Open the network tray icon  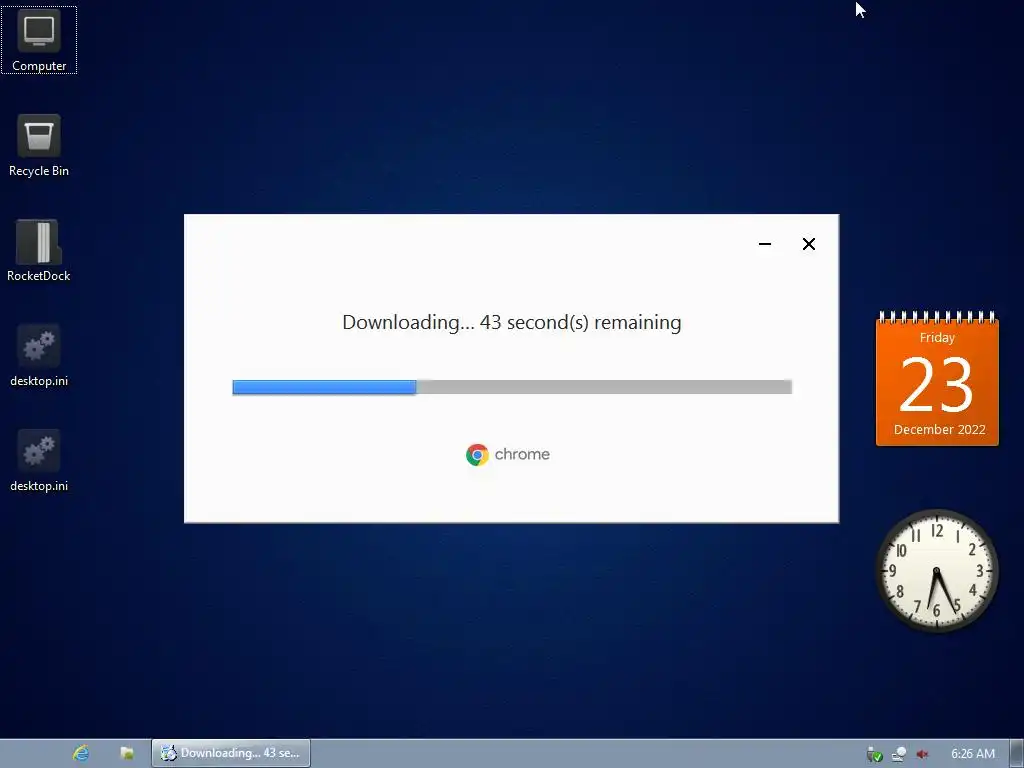pos(899,754)
